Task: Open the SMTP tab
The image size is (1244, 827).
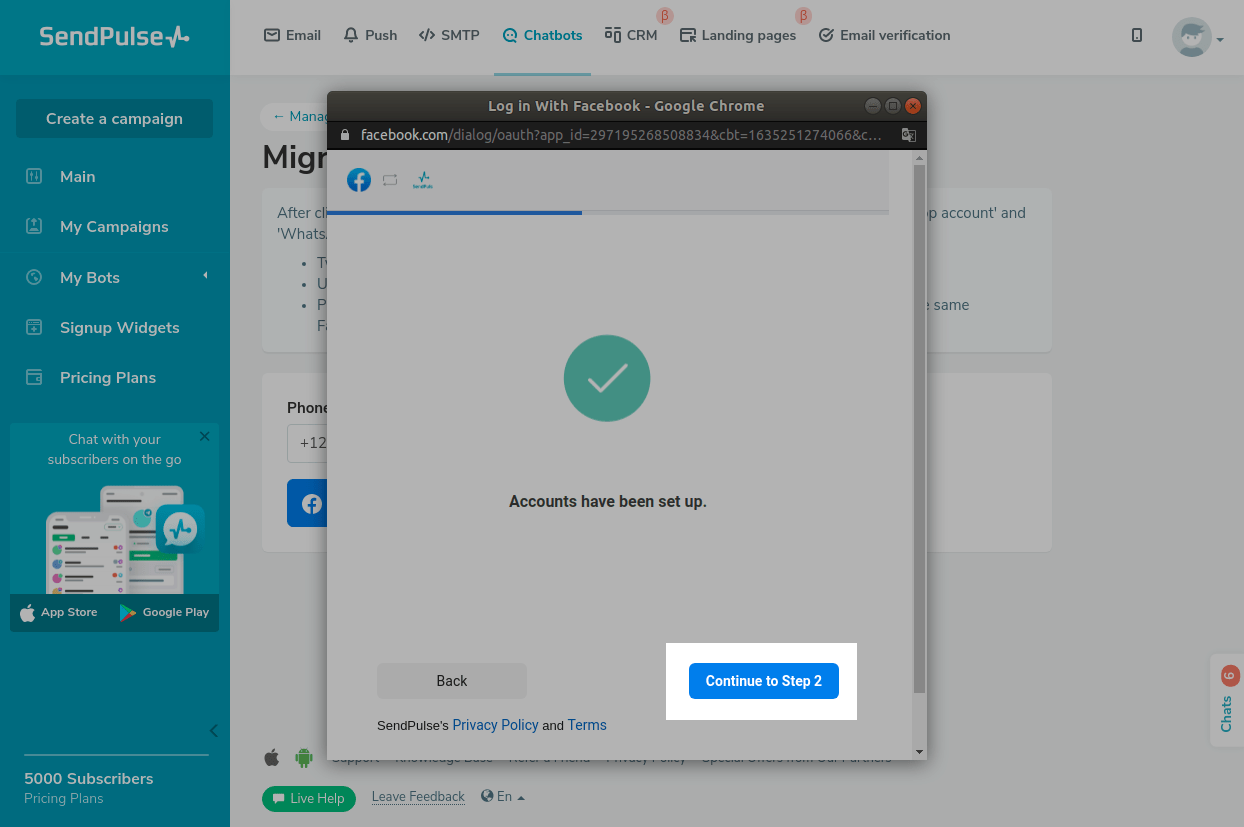Action: 448,35
